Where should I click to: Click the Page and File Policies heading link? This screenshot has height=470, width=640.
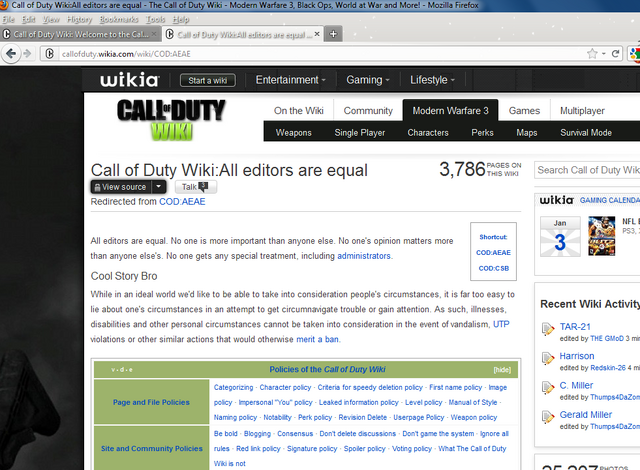click(x=151, y=402)
